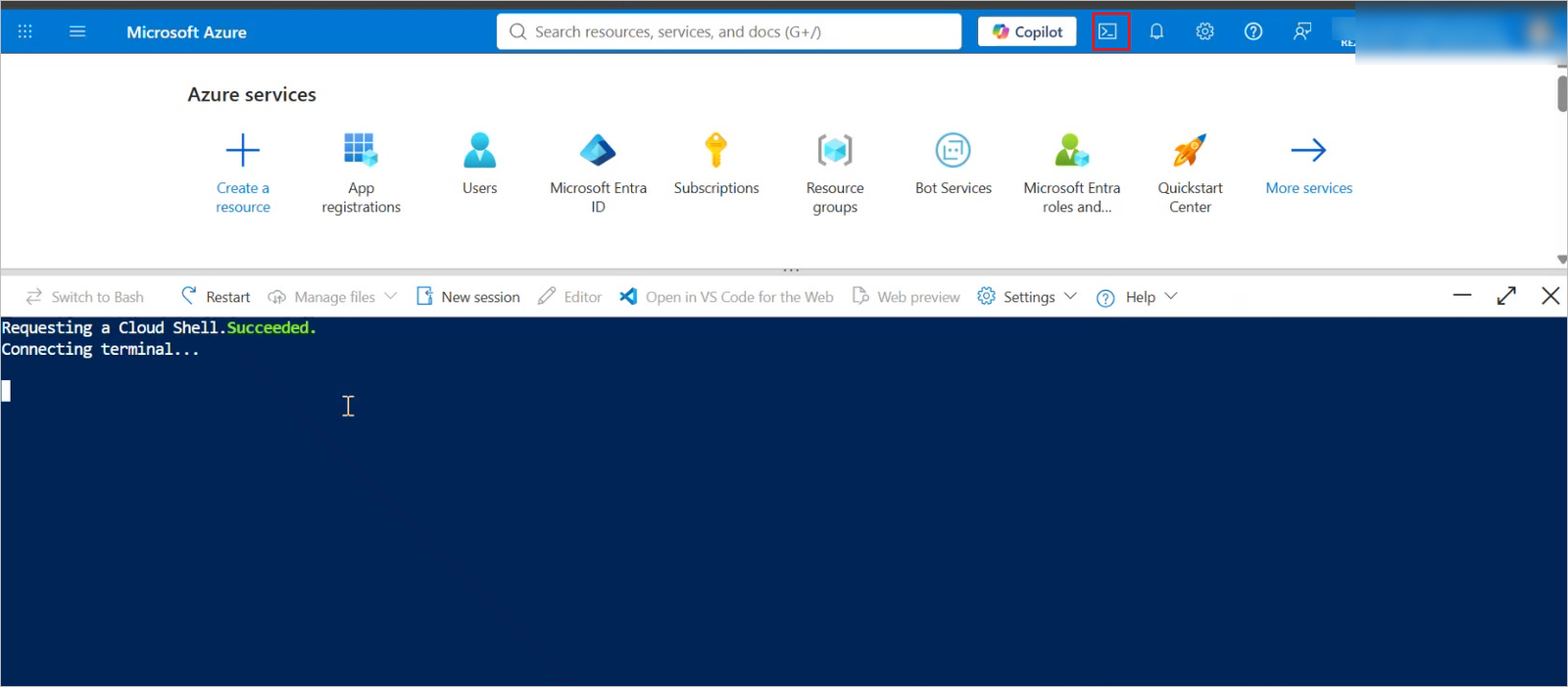Click the Copilot button

coord(1027,32)
